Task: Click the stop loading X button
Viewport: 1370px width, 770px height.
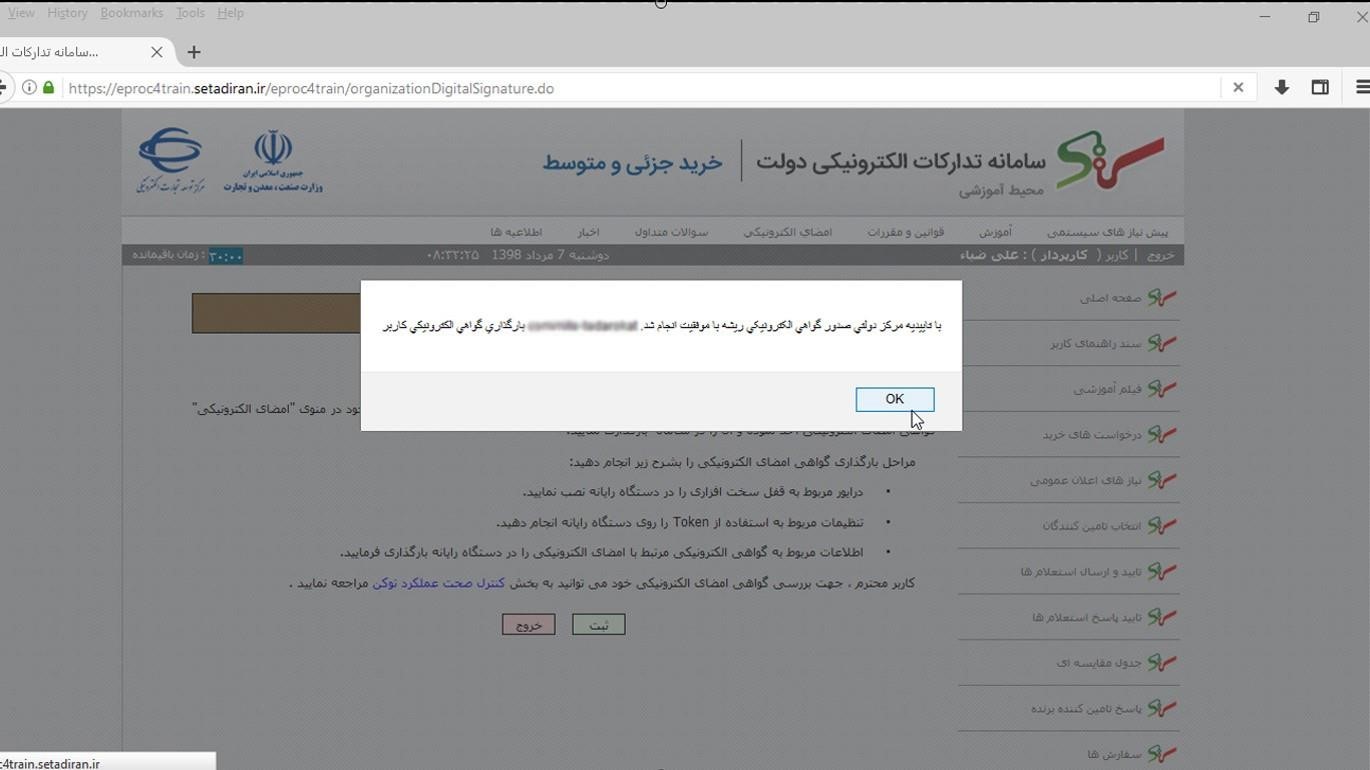Action: [x=1238, y=88]
